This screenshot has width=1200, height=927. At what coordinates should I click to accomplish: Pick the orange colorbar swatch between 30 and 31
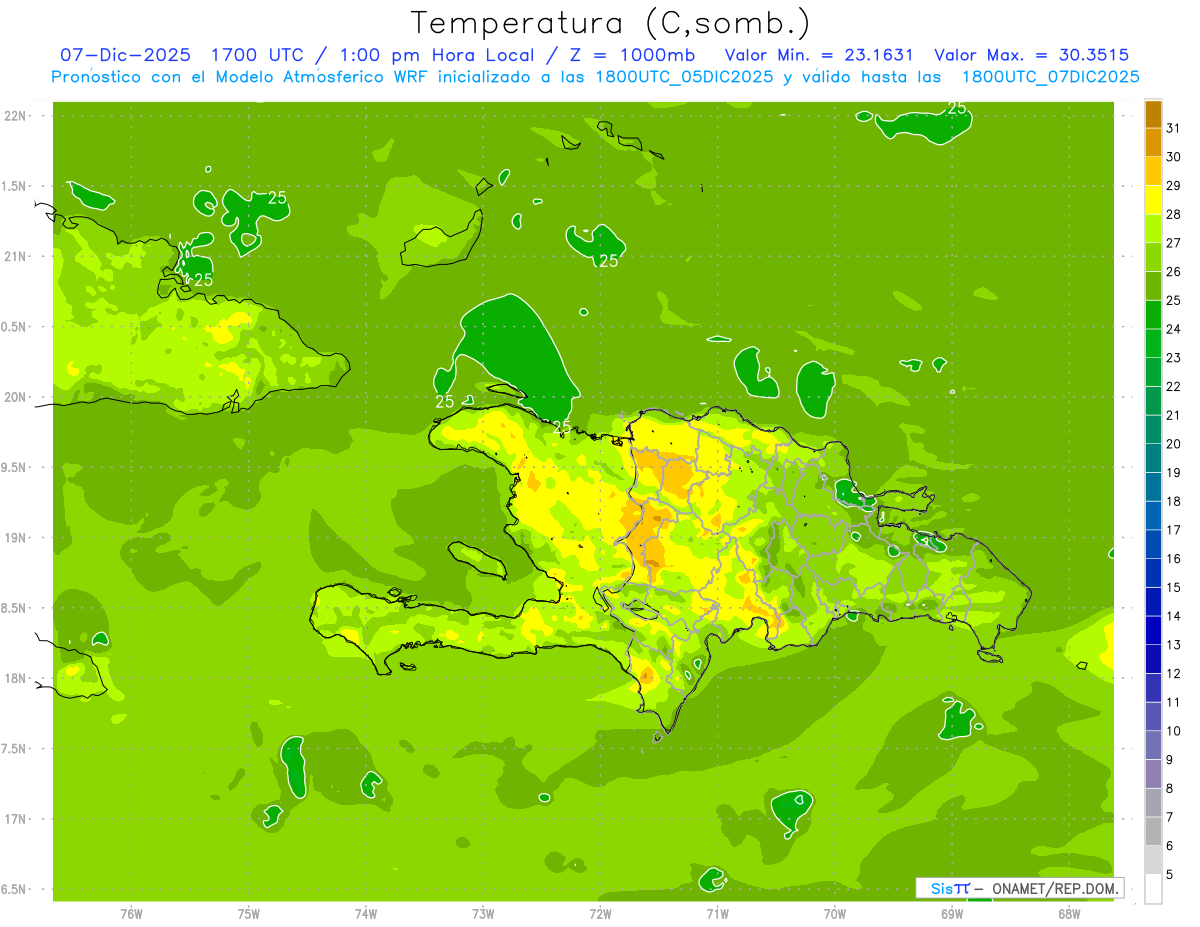pyautogui.click(x=1153, y=142)
